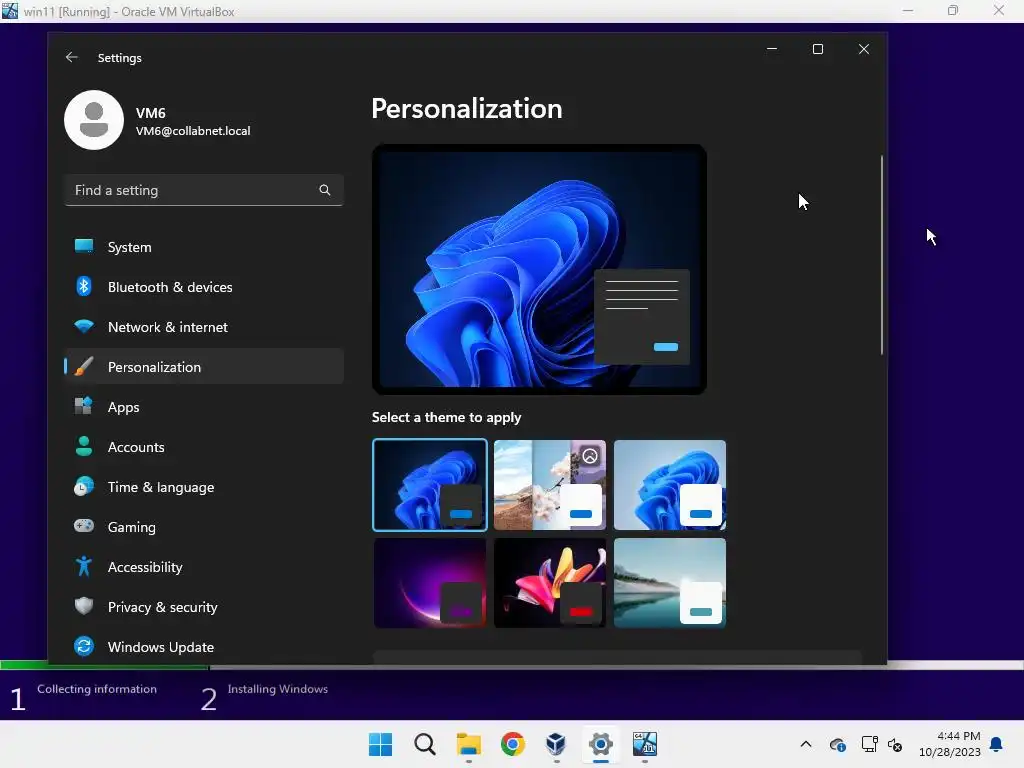Click the large theme preview image
Screen dimensions: 1024x768
[x=539, y=269]
